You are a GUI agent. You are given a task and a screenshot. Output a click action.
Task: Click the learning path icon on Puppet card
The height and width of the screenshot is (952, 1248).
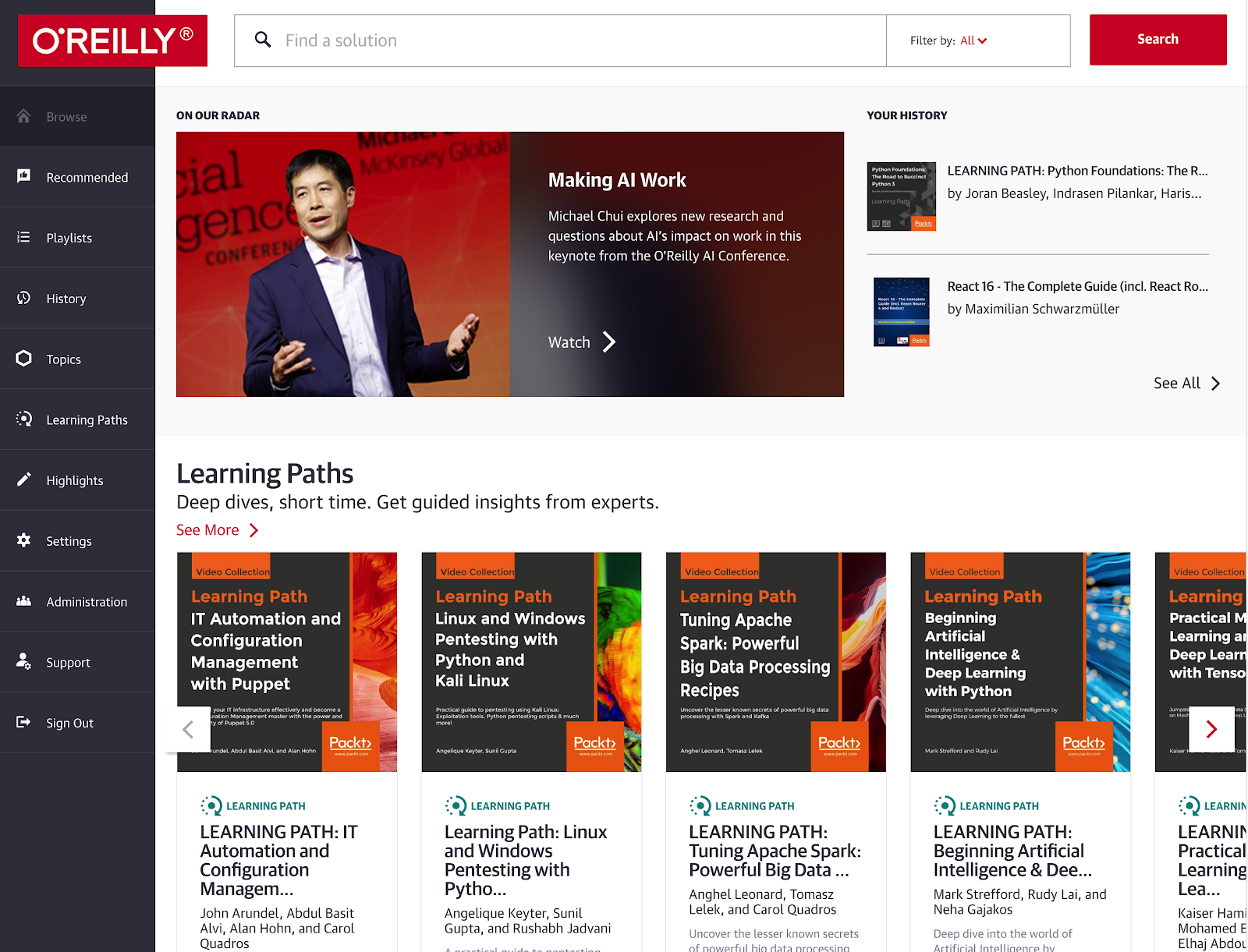tap(211, 805)
